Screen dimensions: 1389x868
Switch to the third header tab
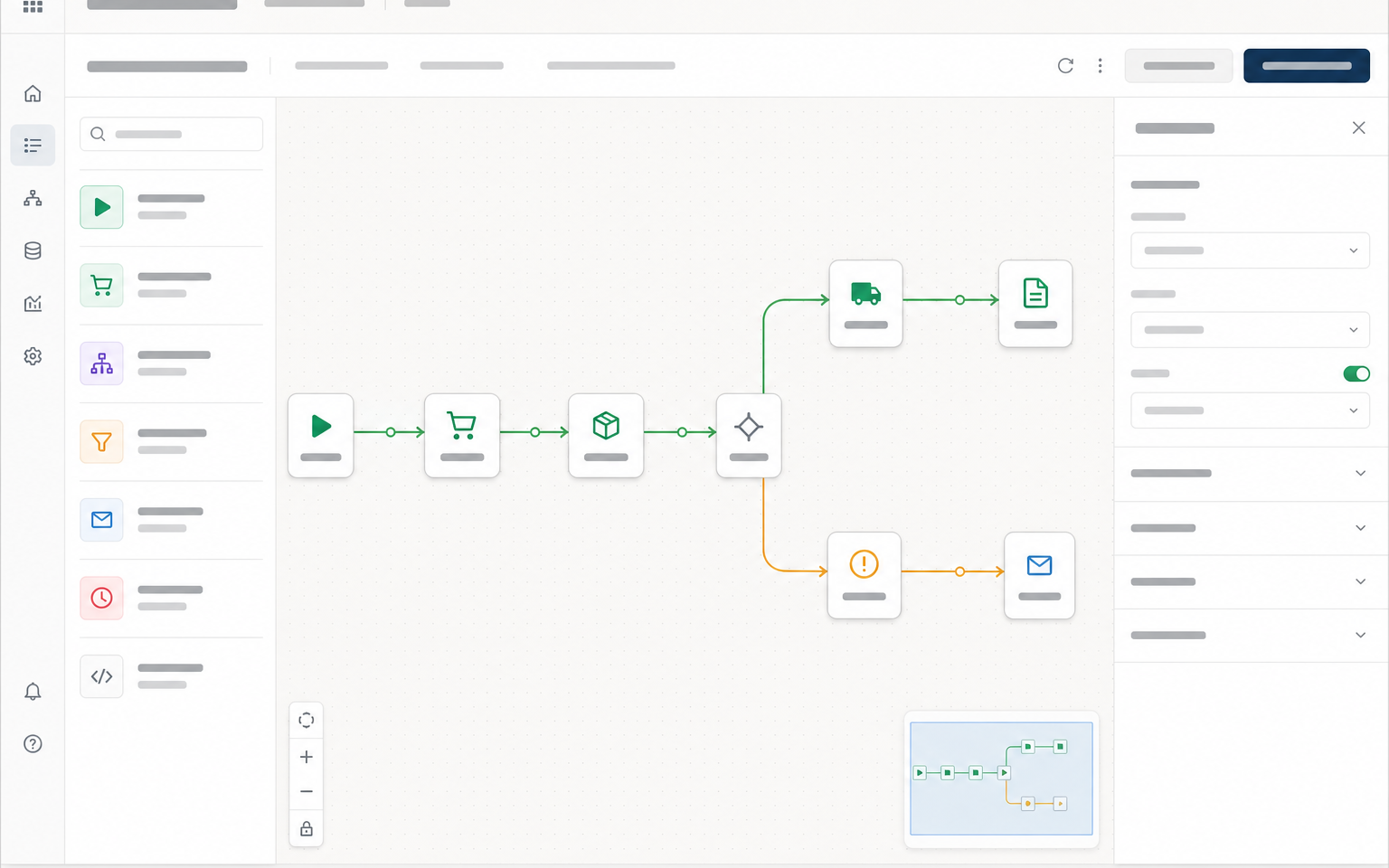coord(611,66)
